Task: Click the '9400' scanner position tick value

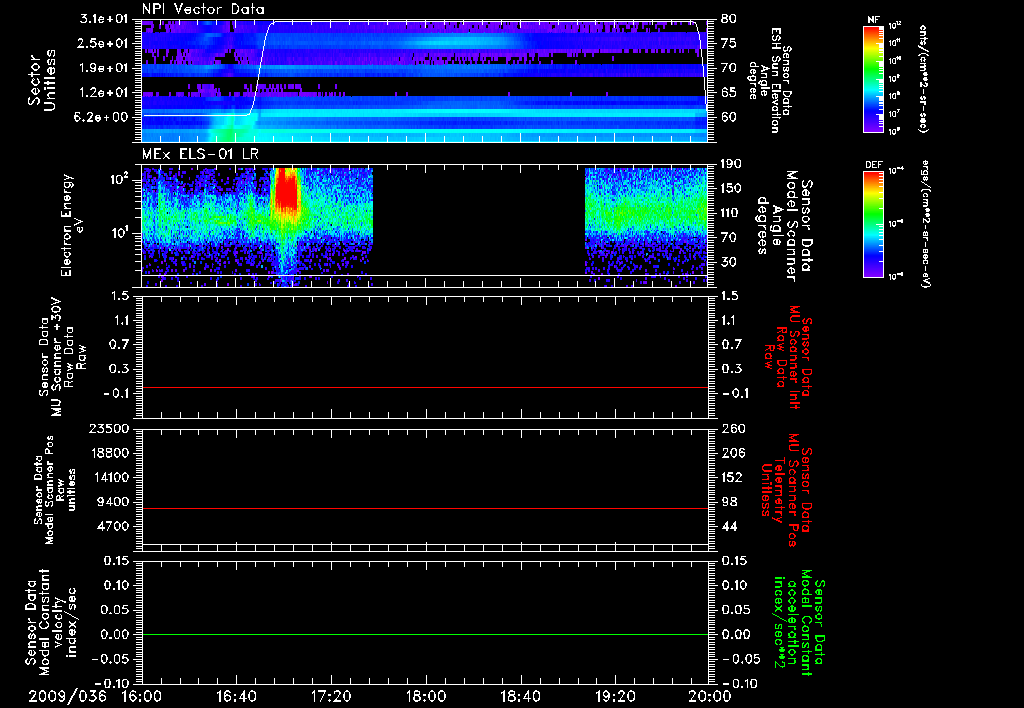Action: click(114, 502)
